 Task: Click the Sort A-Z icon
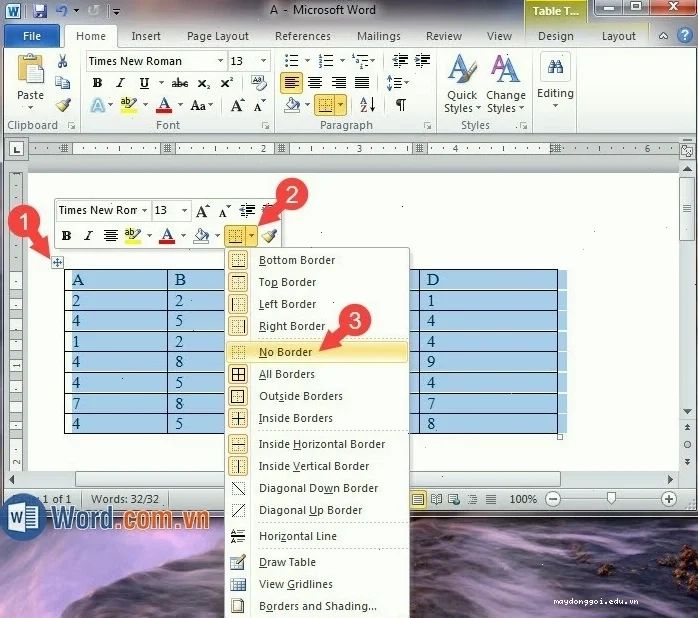pyautogui.click(x=368, y=105)
